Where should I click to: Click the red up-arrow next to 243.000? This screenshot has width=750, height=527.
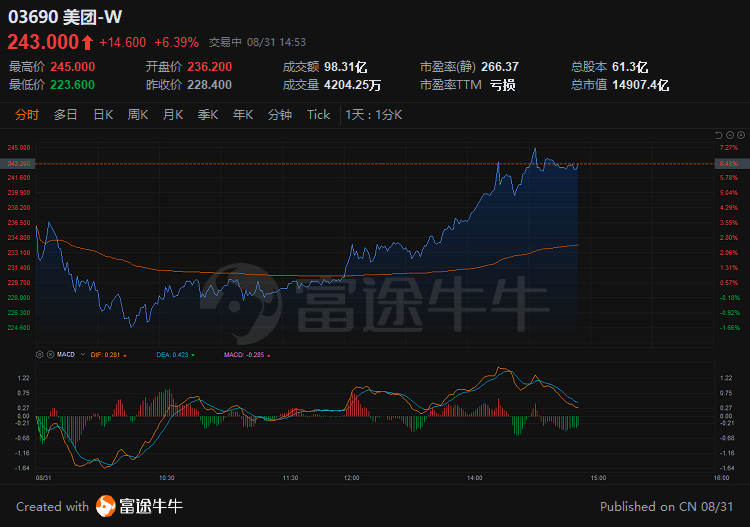point(87,43)
